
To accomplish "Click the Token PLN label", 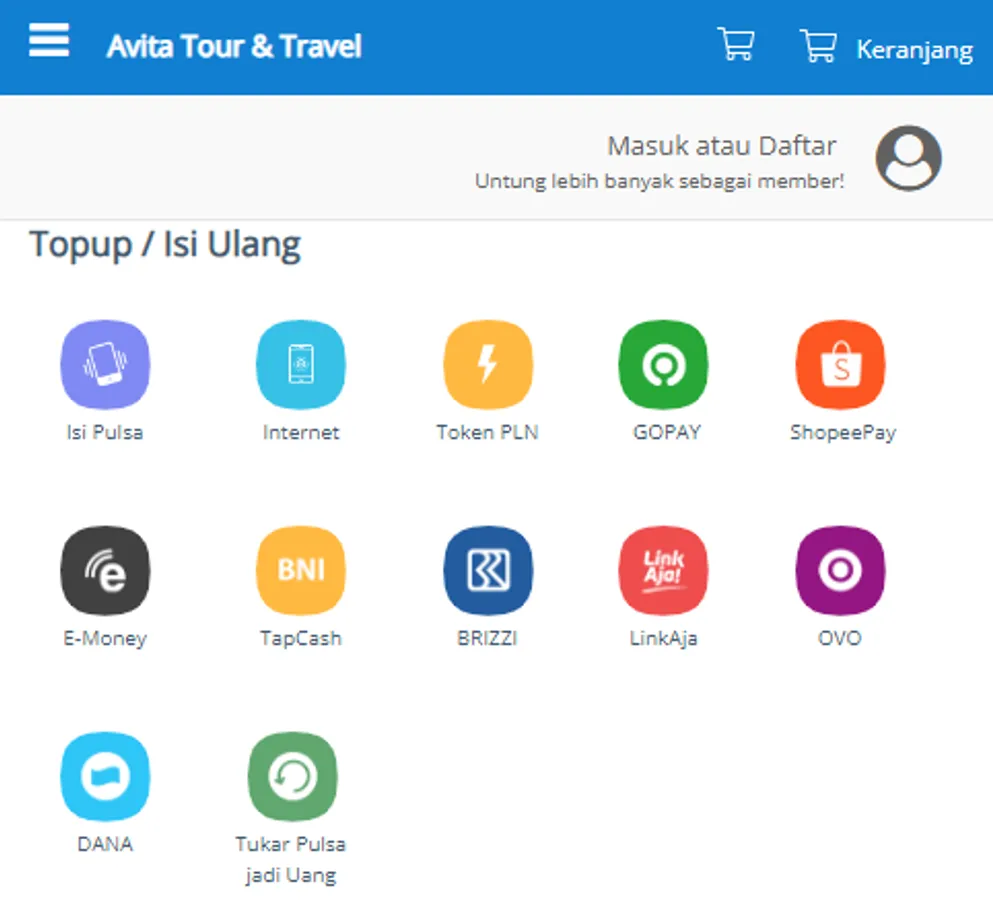I will click(x=488, y=432).
